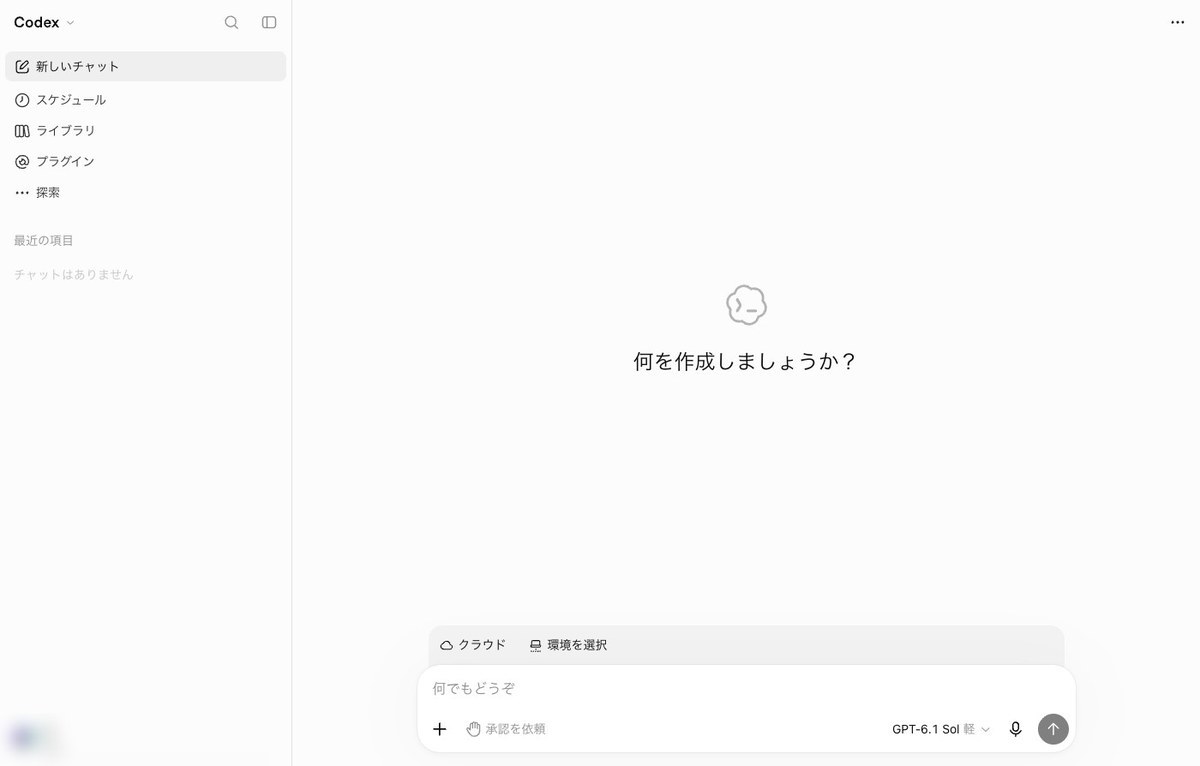Click the cloud icon beside クラウド
Image resolution: width=1200 pixels, height=766 pixels.
pyautogui.click(x=447, y=645)
